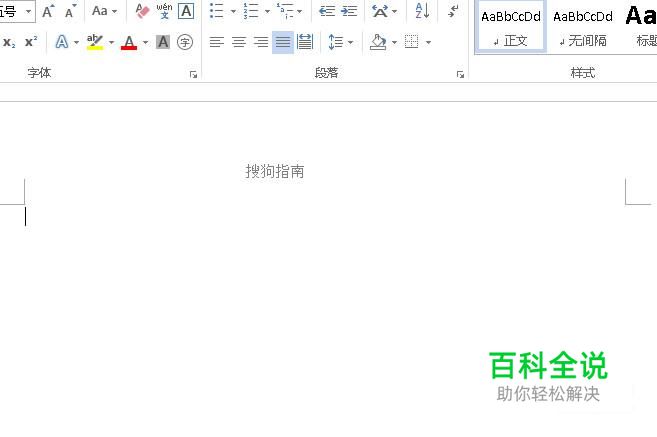Open Enclosed Characters tool
657x437 pixels.
pyautogui.click(x=185, y=42)
